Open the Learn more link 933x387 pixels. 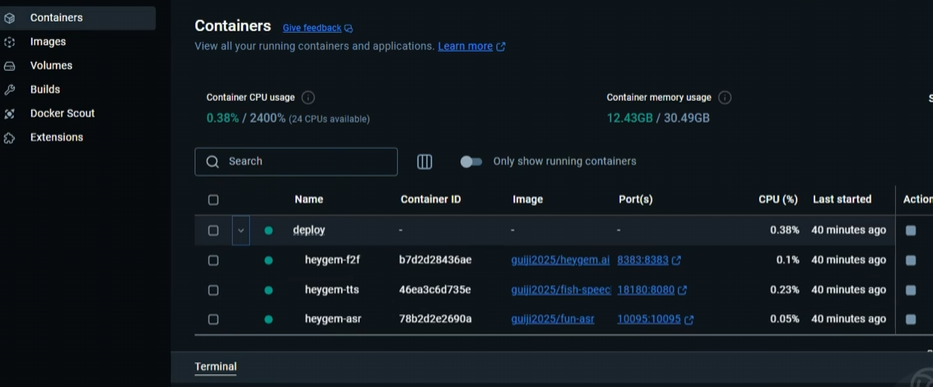click(x=465, y=46)
